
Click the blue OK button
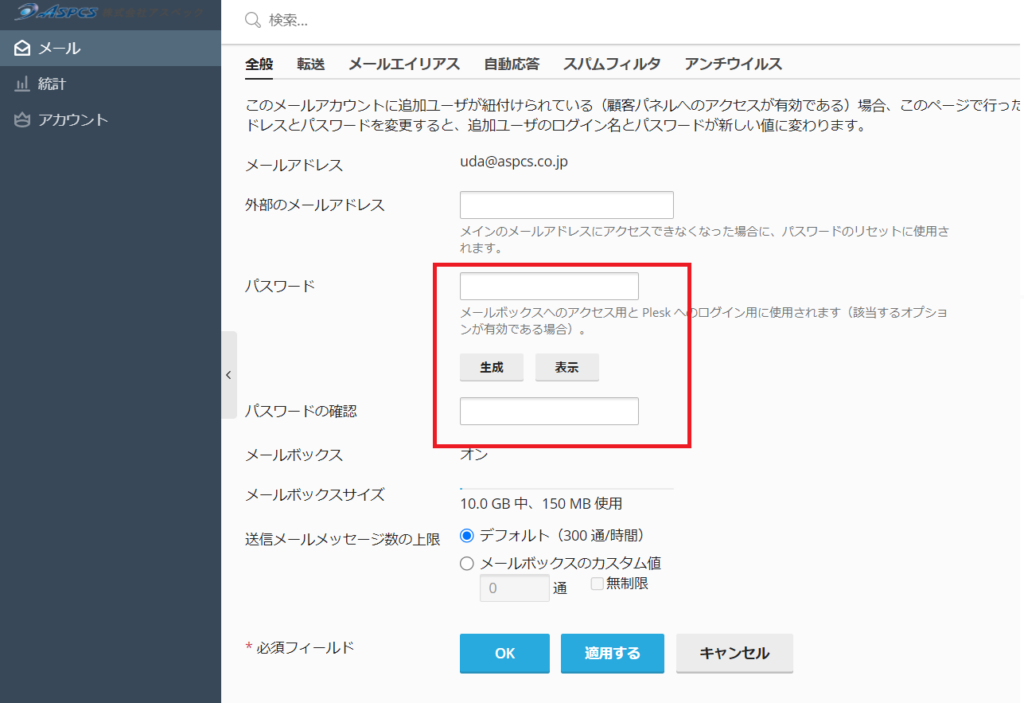(504, 653)
